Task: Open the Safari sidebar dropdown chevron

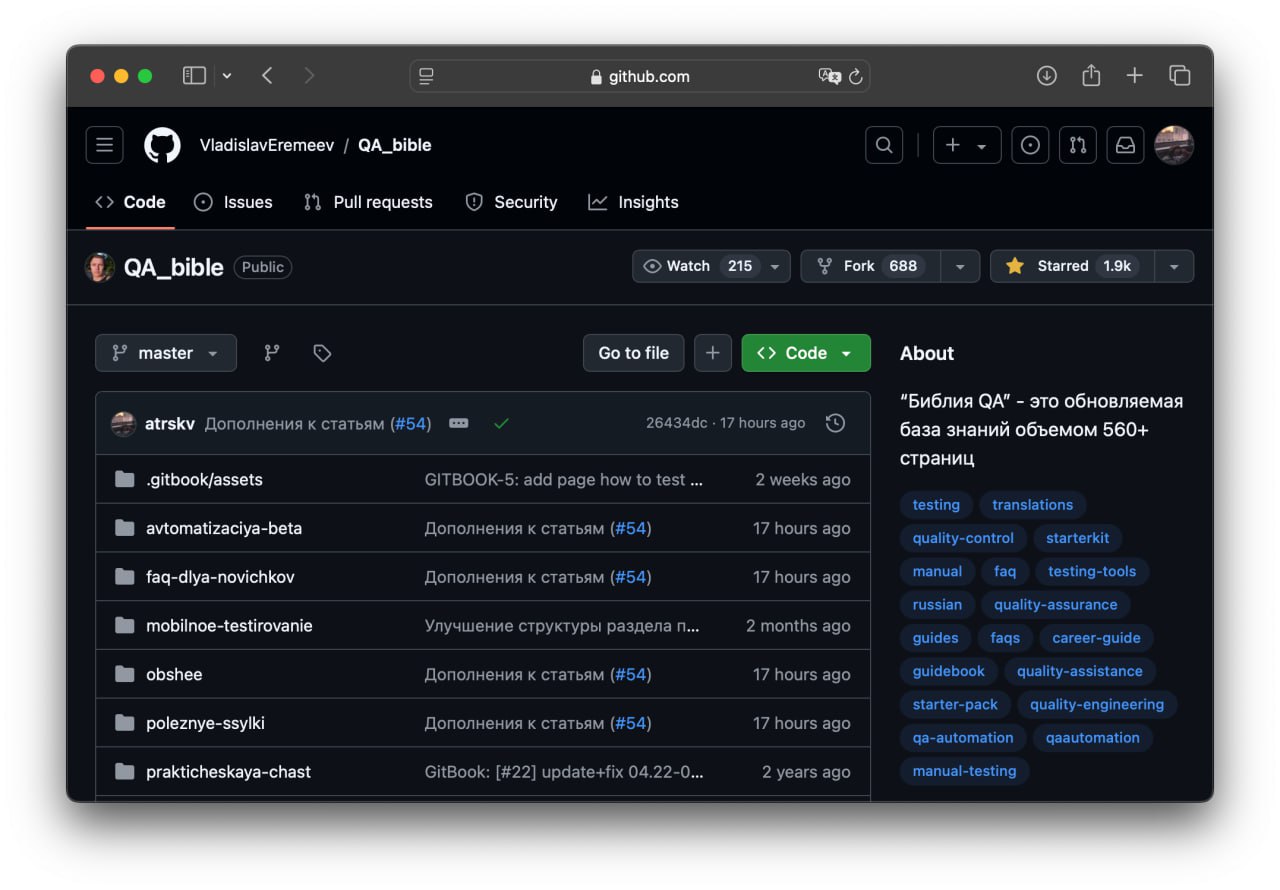Action: tap(227, 76)
